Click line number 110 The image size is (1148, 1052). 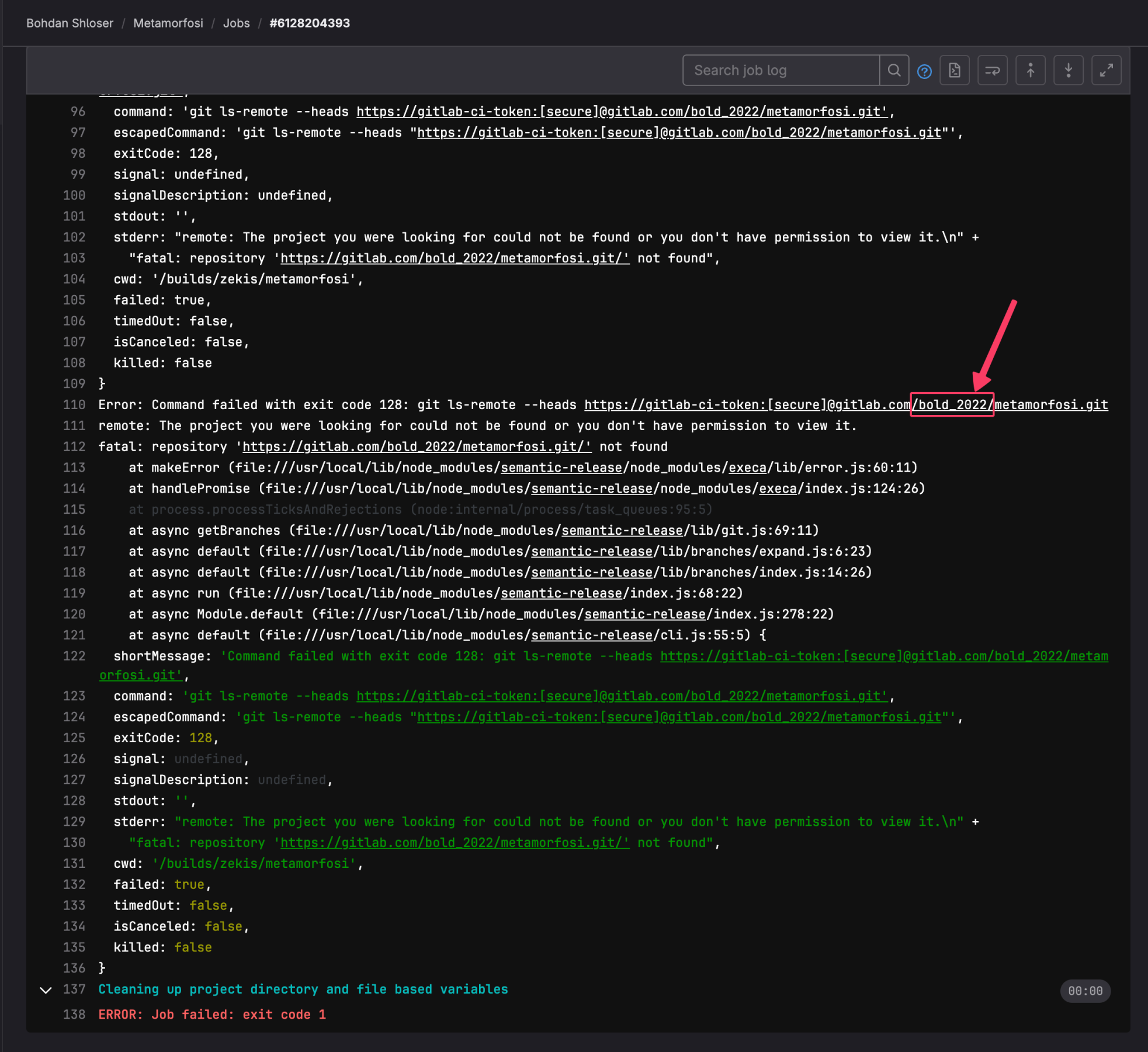tap(74, 405)
